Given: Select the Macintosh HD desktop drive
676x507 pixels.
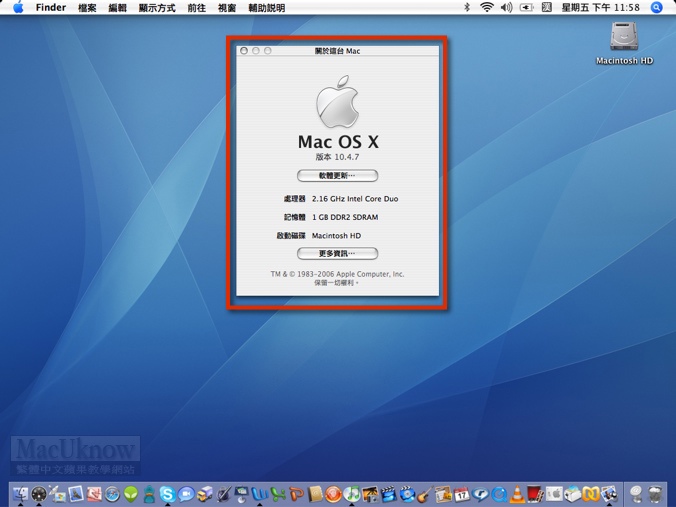Looking at the screenshot, I should 624,43.
